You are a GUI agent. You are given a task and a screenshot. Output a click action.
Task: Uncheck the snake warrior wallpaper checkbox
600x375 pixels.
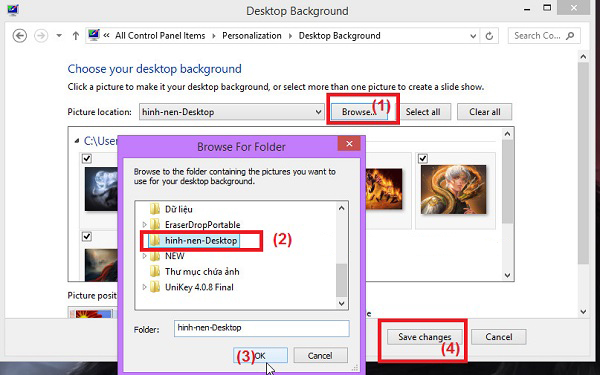pyautogui.click(x=423, y=158)
